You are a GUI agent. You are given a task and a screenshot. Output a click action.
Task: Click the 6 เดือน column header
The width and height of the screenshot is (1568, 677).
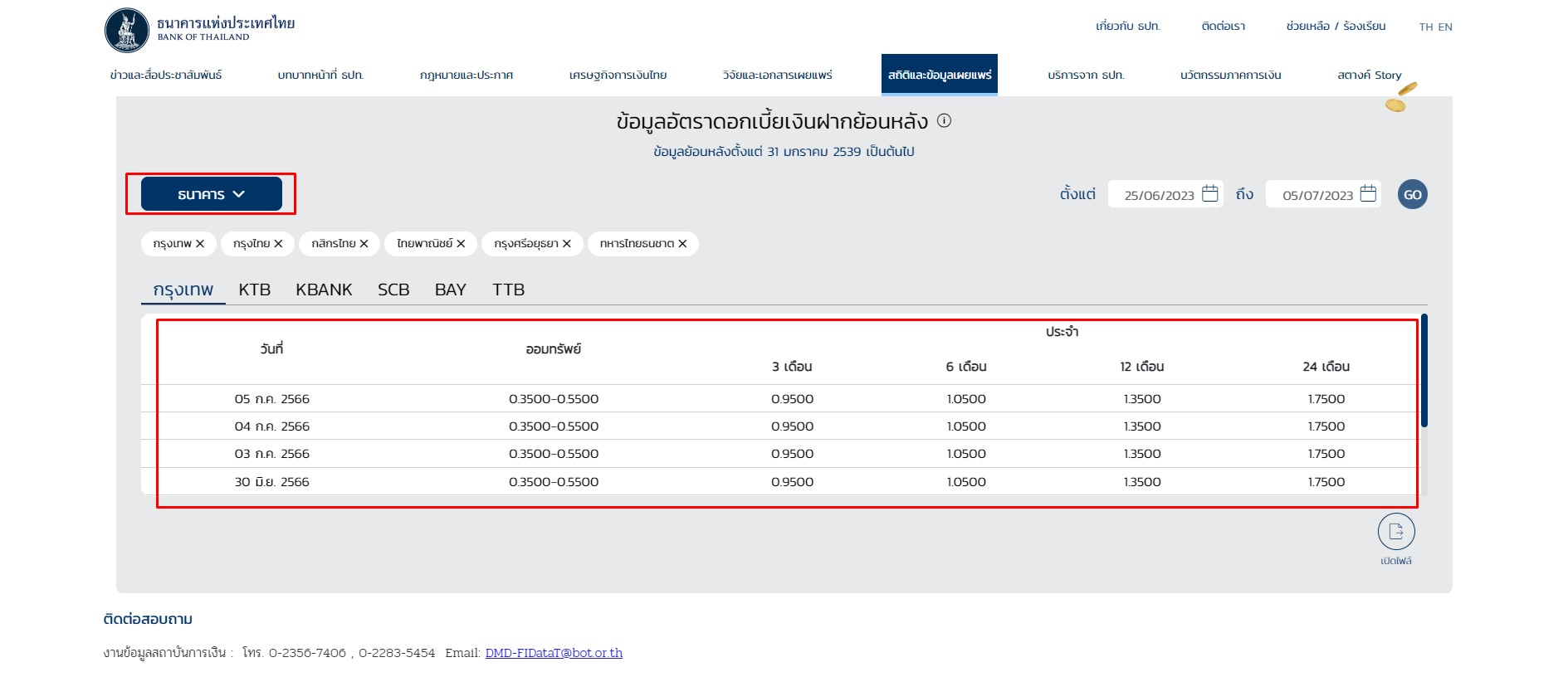point(966,367)
